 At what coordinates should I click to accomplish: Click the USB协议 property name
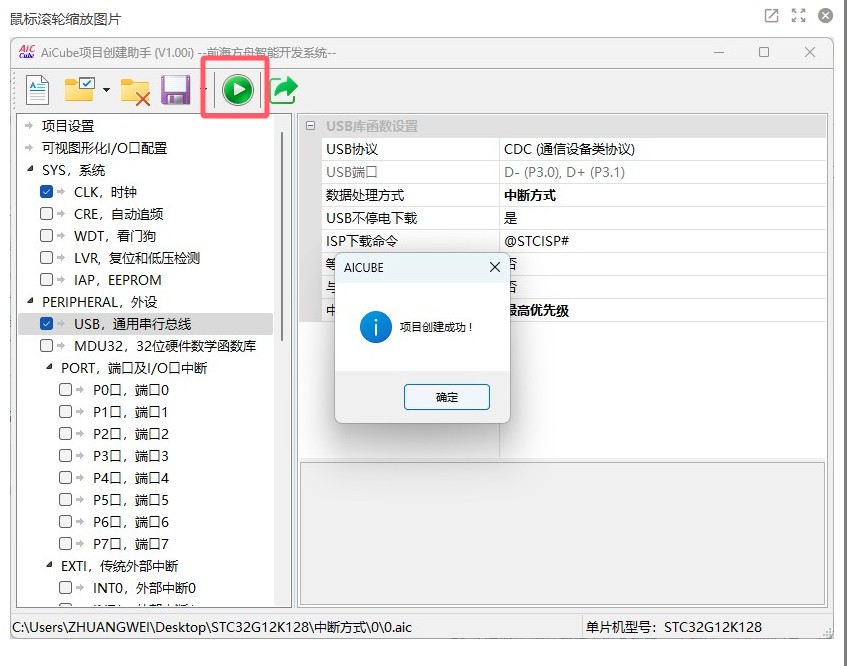pos(352,149)
